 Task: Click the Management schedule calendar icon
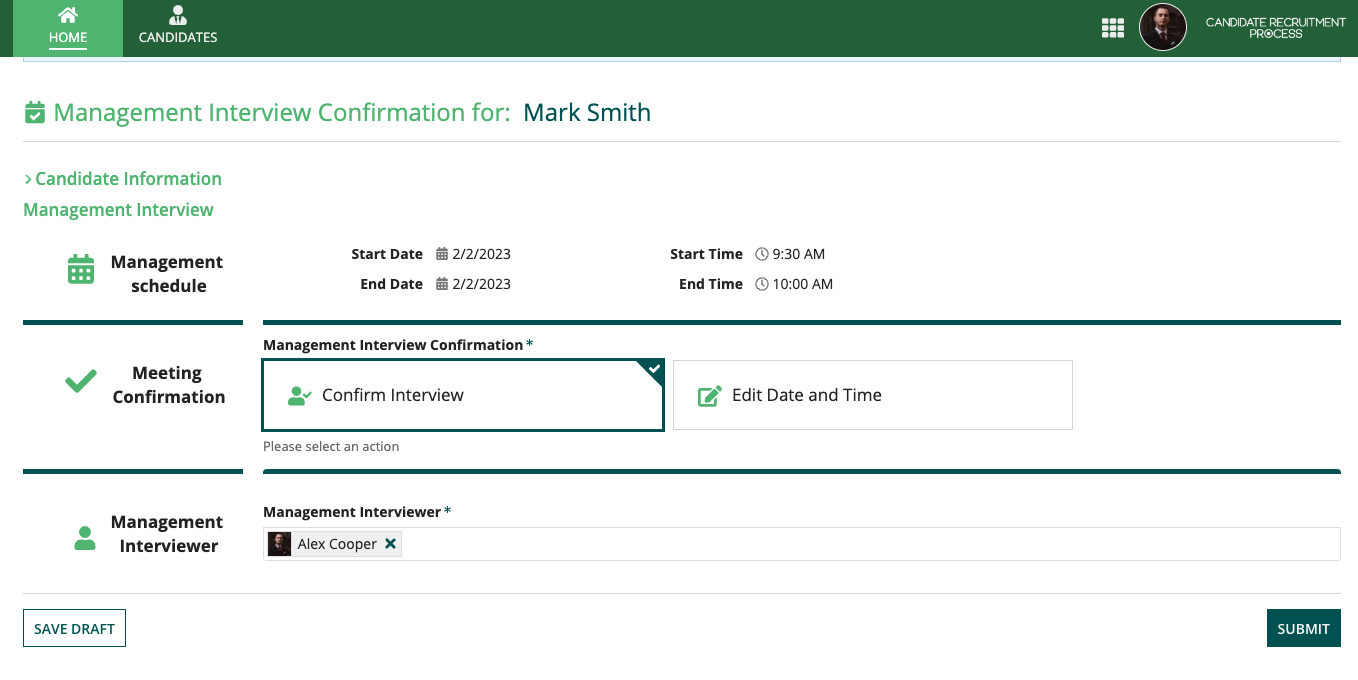tap(81, 269)
